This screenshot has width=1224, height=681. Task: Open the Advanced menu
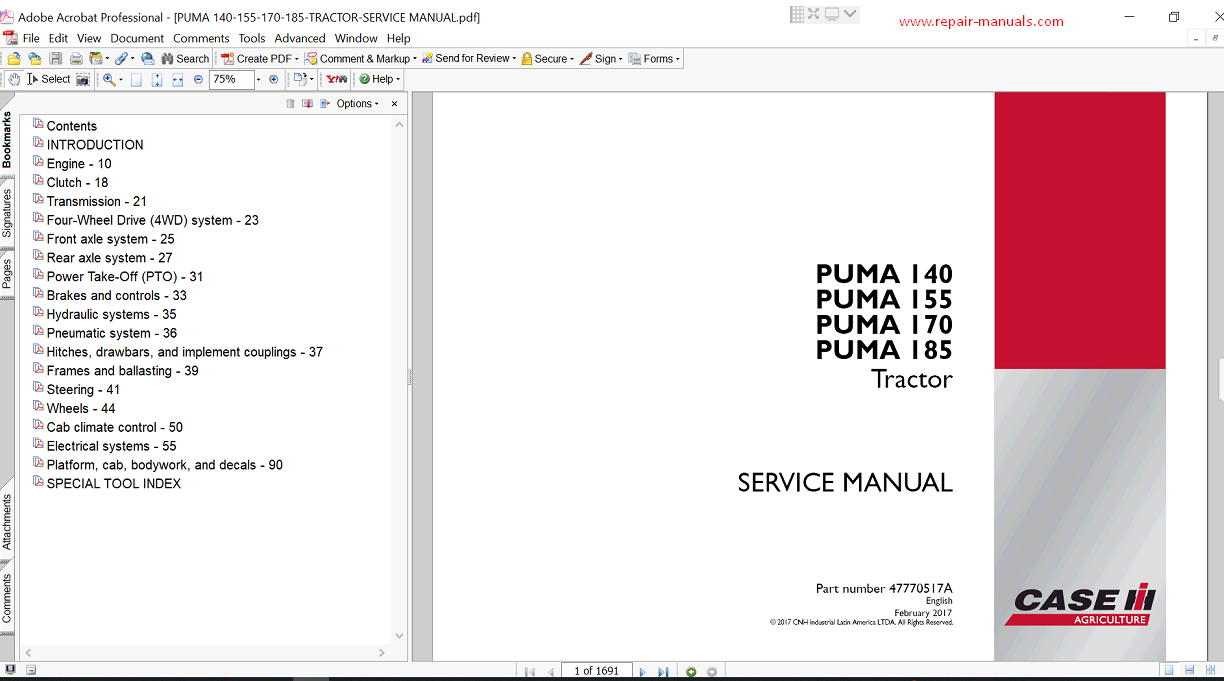point(300,38)
